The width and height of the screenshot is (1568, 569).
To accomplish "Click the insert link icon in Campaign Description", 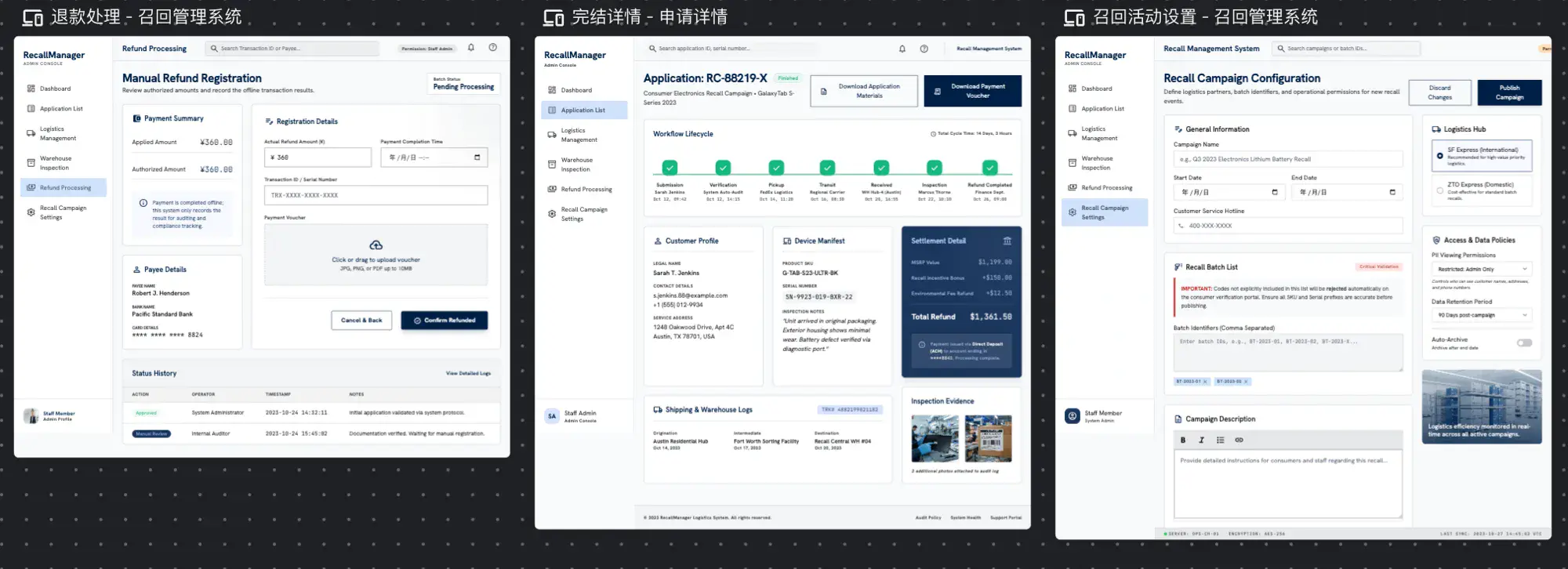I will (1239, 440).
